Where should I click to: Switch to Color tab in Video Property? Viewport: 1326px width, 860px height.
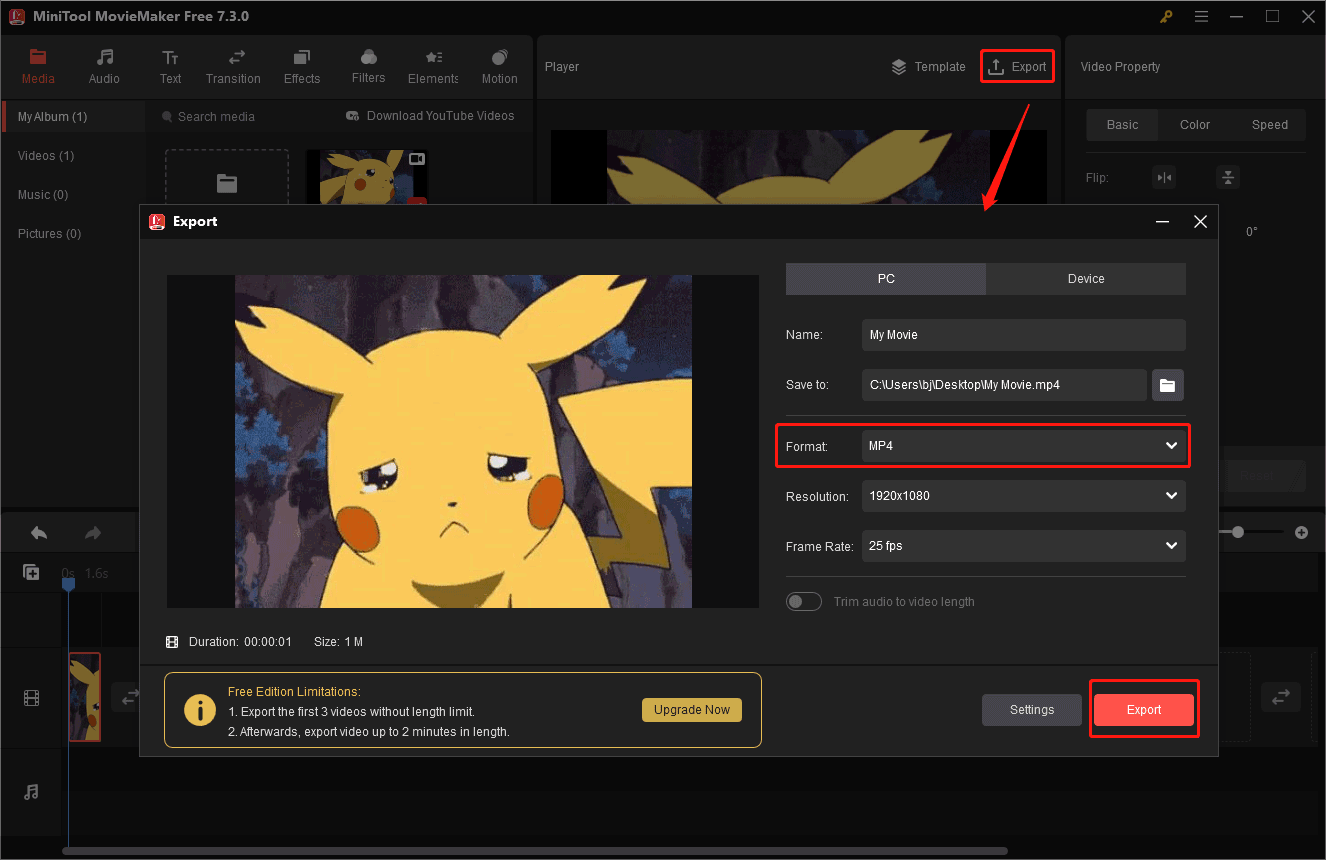(x=1195, y=125)
